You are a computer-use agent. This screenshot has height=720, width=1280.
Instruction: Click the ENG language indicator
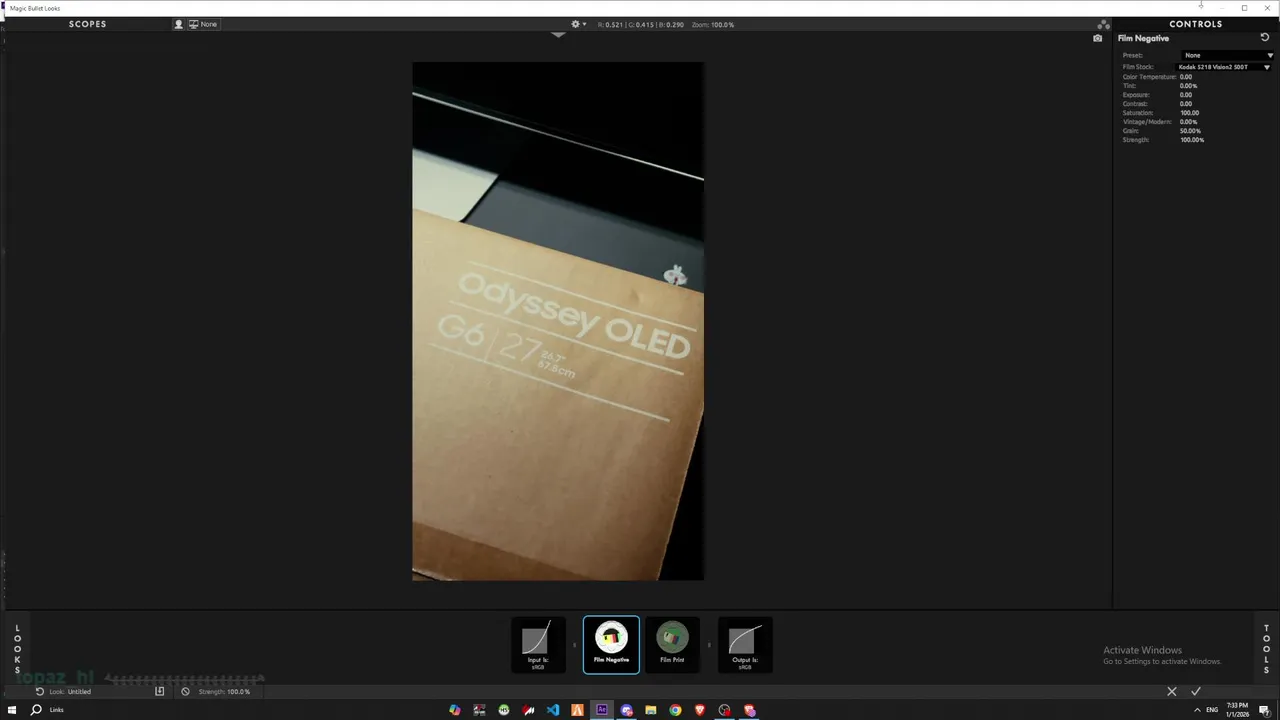coord(1212,710)
